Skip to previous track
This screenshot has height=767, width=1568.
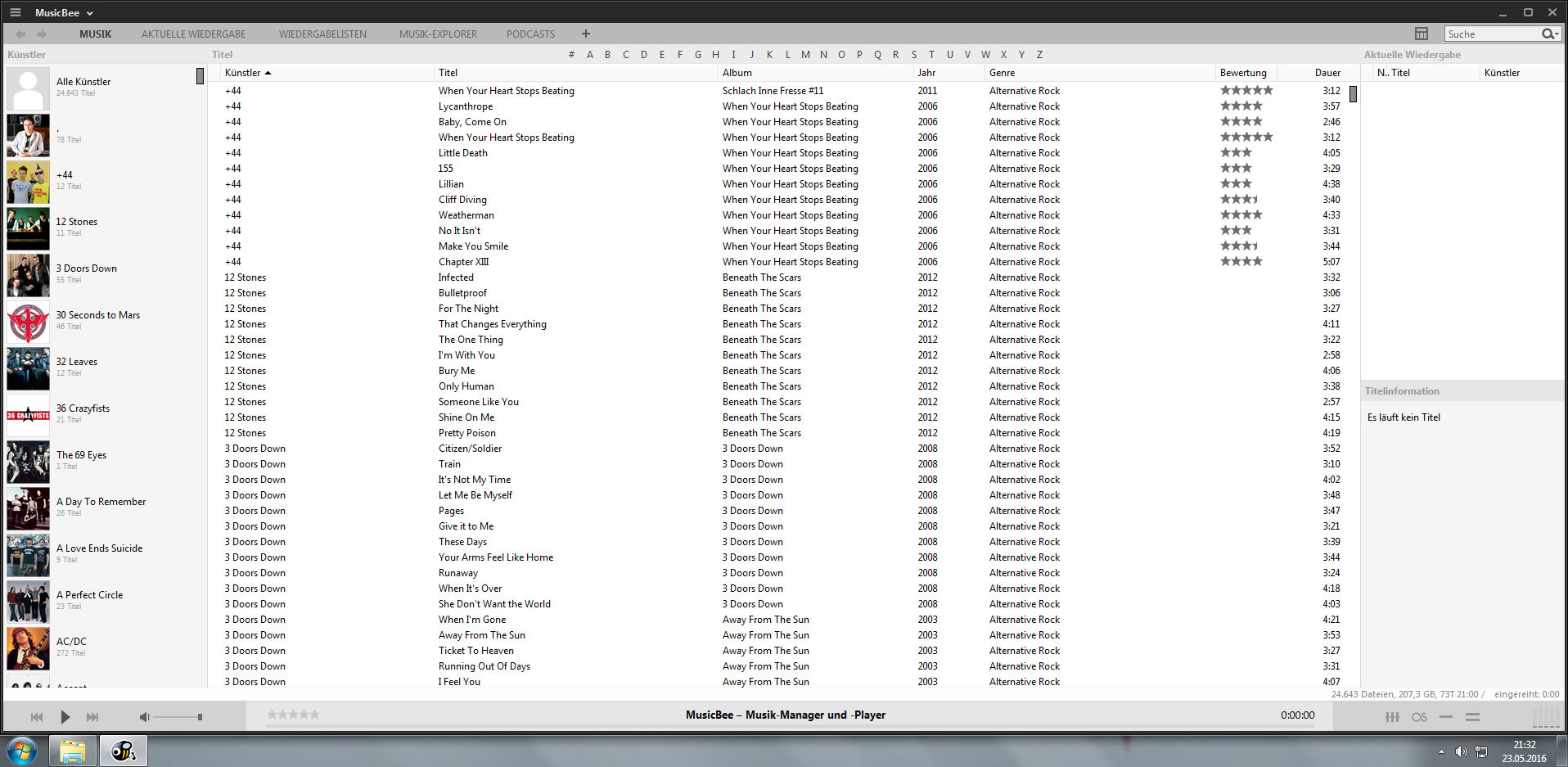click(37, 717)
